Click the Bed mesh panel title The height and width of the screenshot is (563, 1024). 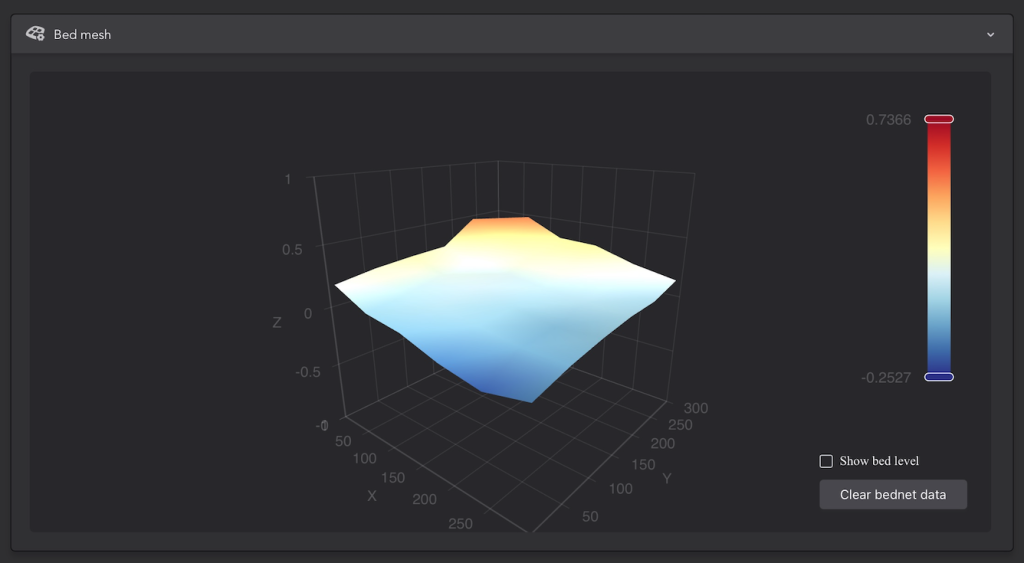coord(82,35)
